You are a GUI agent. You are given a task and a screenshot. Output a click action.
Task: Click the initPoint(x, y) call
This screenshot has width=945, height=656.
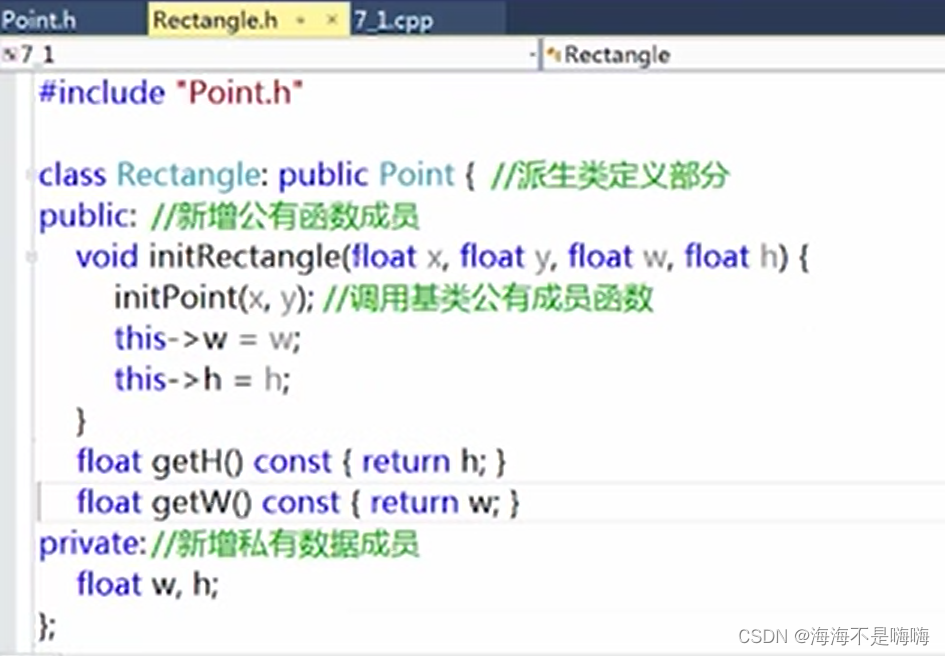214,298
